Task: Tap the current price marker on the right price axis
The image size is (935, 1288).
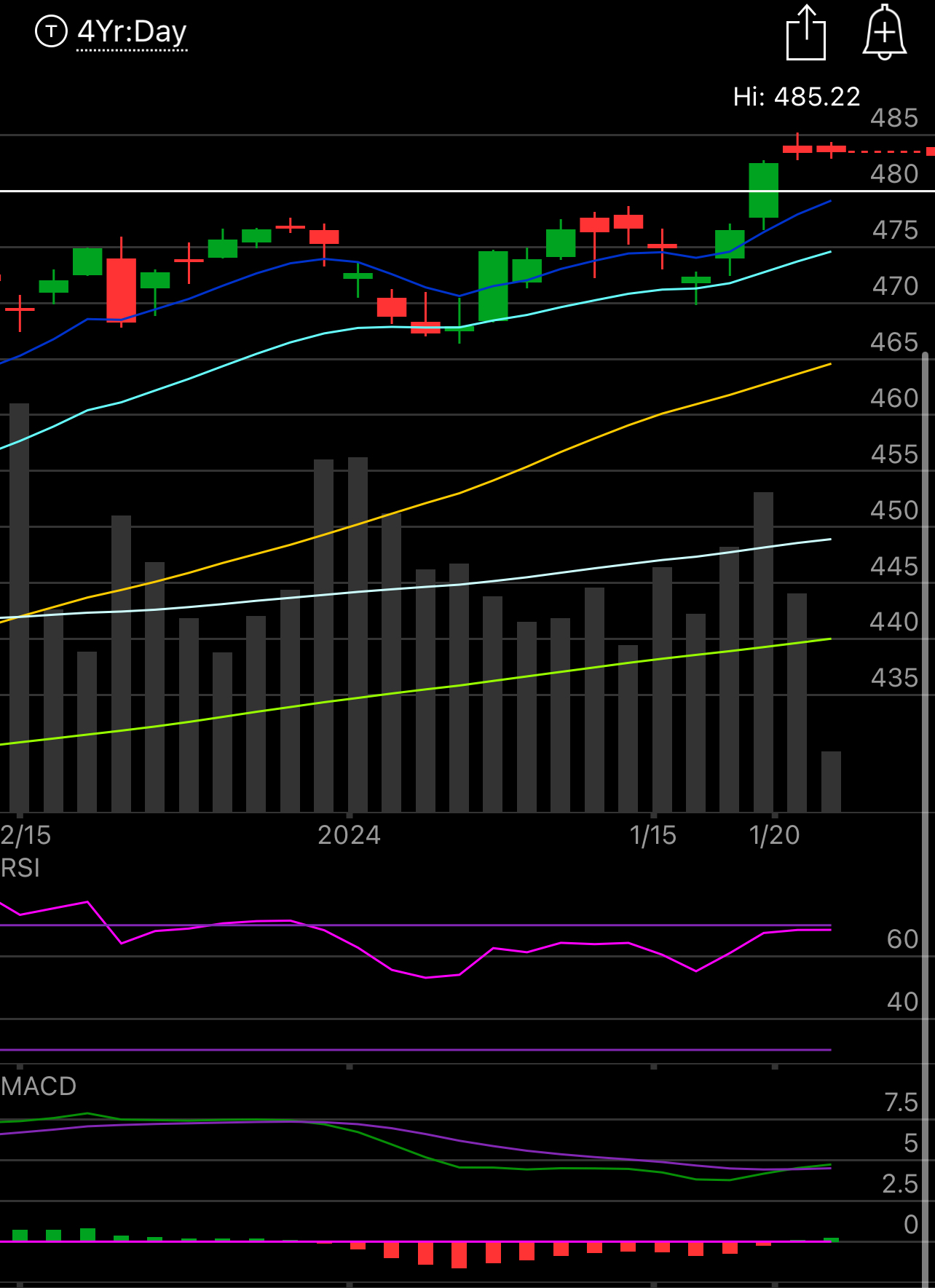Action: click(x=931, y=151)
